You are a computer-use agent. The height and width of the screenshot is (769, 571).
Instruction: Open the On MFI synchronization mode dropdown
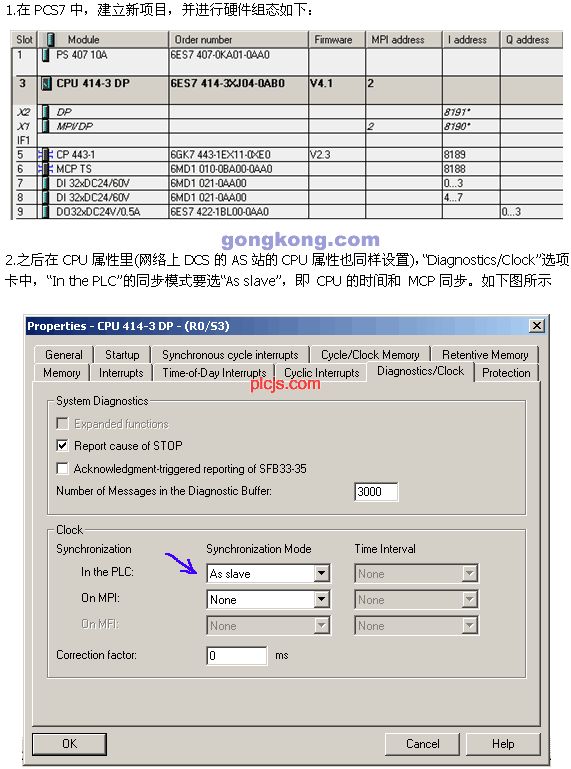pyautogui.click(x=321, y=625)
